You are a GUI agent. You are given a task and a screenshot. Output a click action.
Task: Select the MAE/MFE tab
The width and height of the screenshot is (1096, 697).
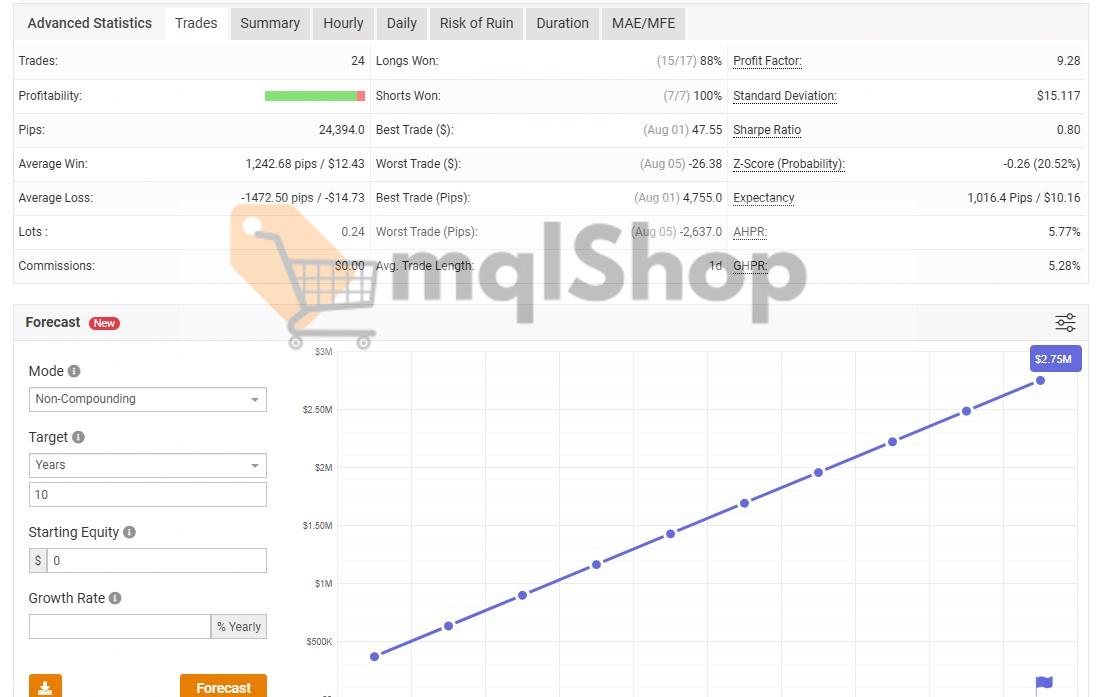click(643, 23)
